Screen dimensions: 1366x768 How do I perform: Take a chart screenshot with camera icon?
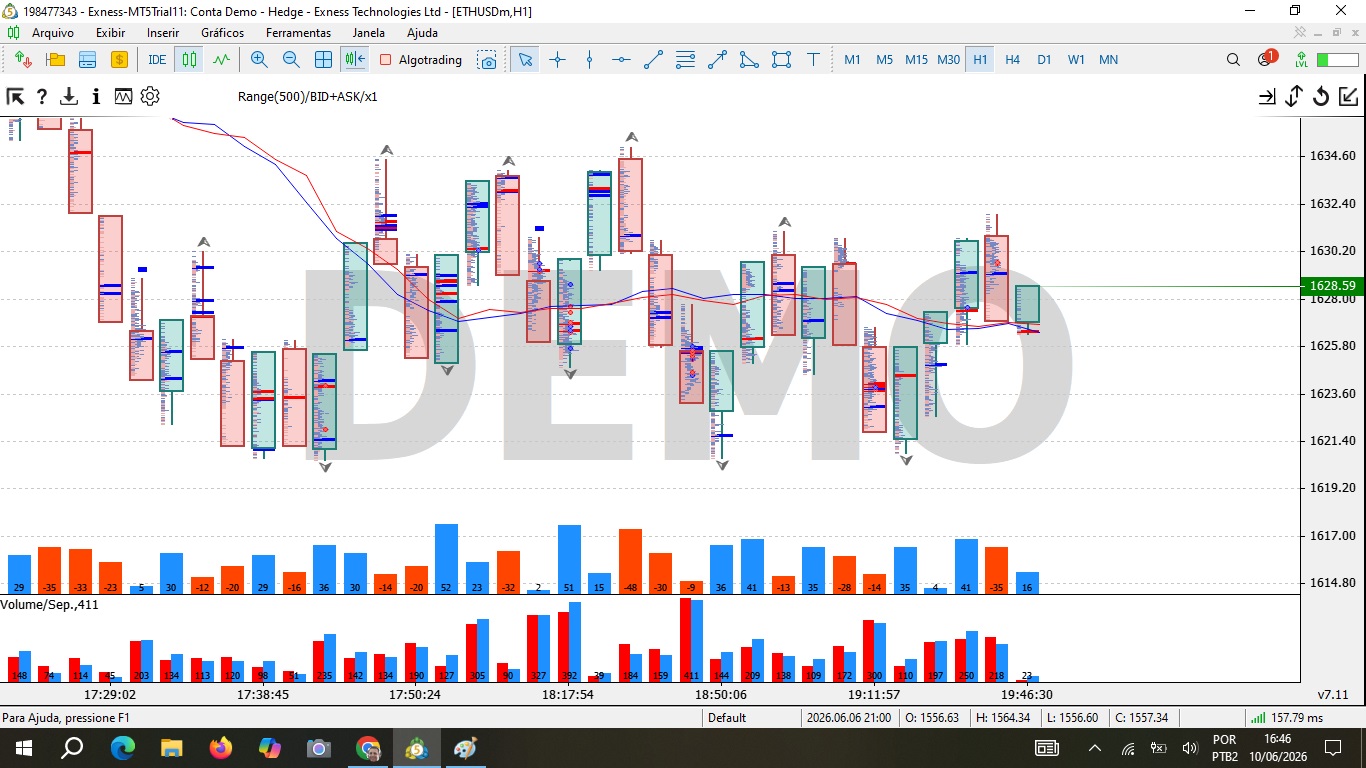point(487,60)
